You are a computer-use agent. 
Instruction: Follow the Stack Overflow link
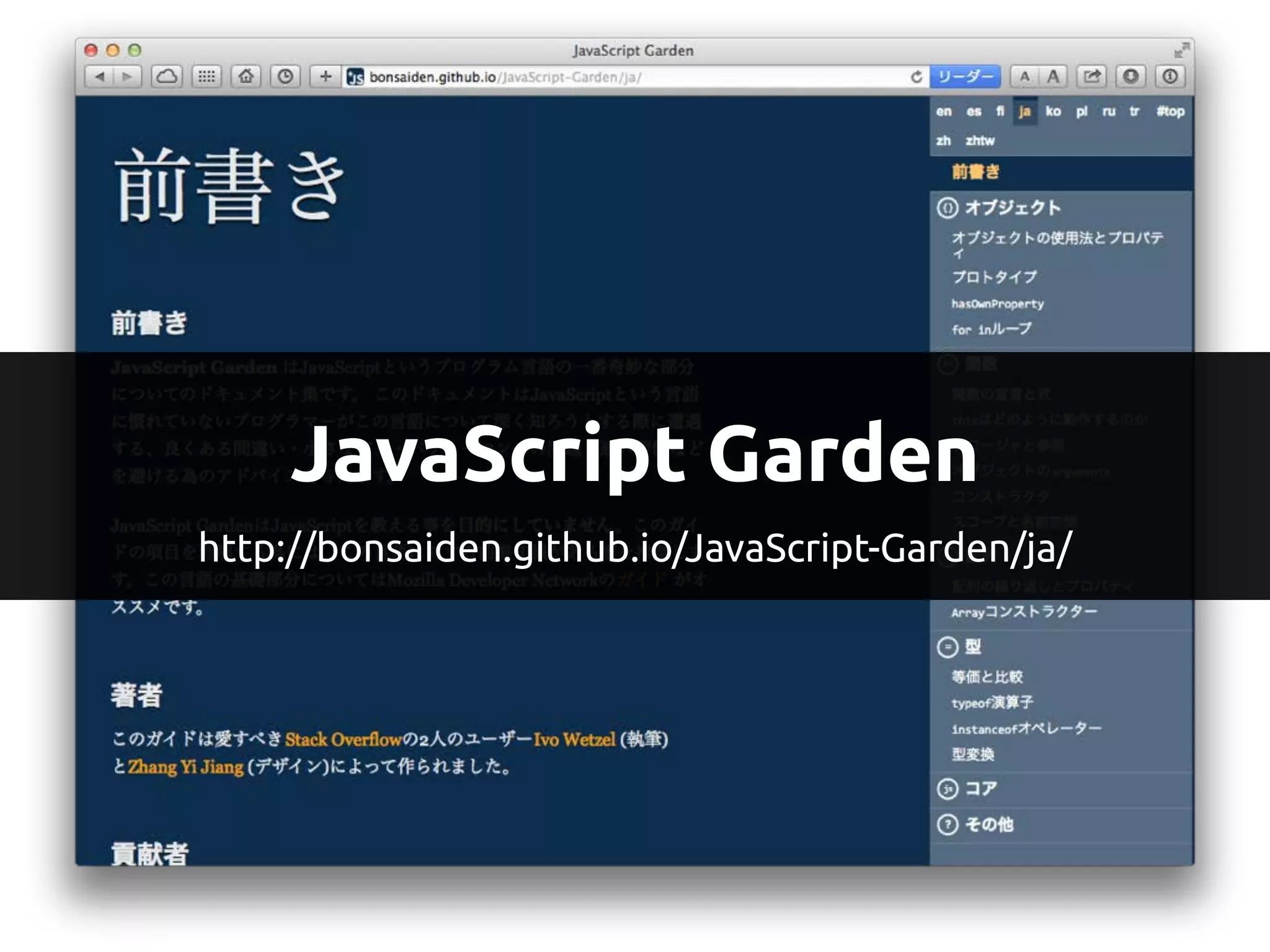(x=344, y=739)
